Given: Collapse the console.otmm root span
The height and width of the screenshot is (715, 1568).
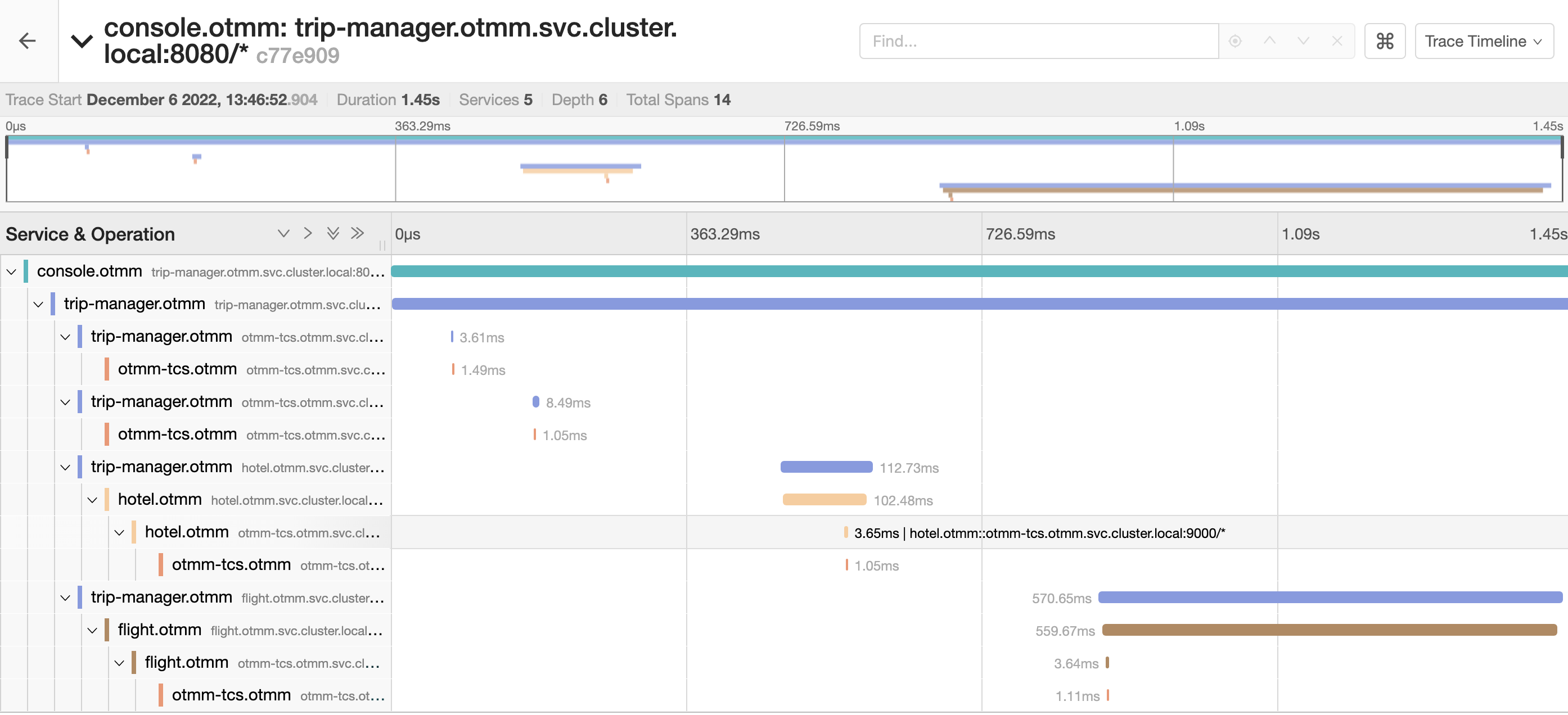Looking at the screenshot, I should [x=12, y=271].
